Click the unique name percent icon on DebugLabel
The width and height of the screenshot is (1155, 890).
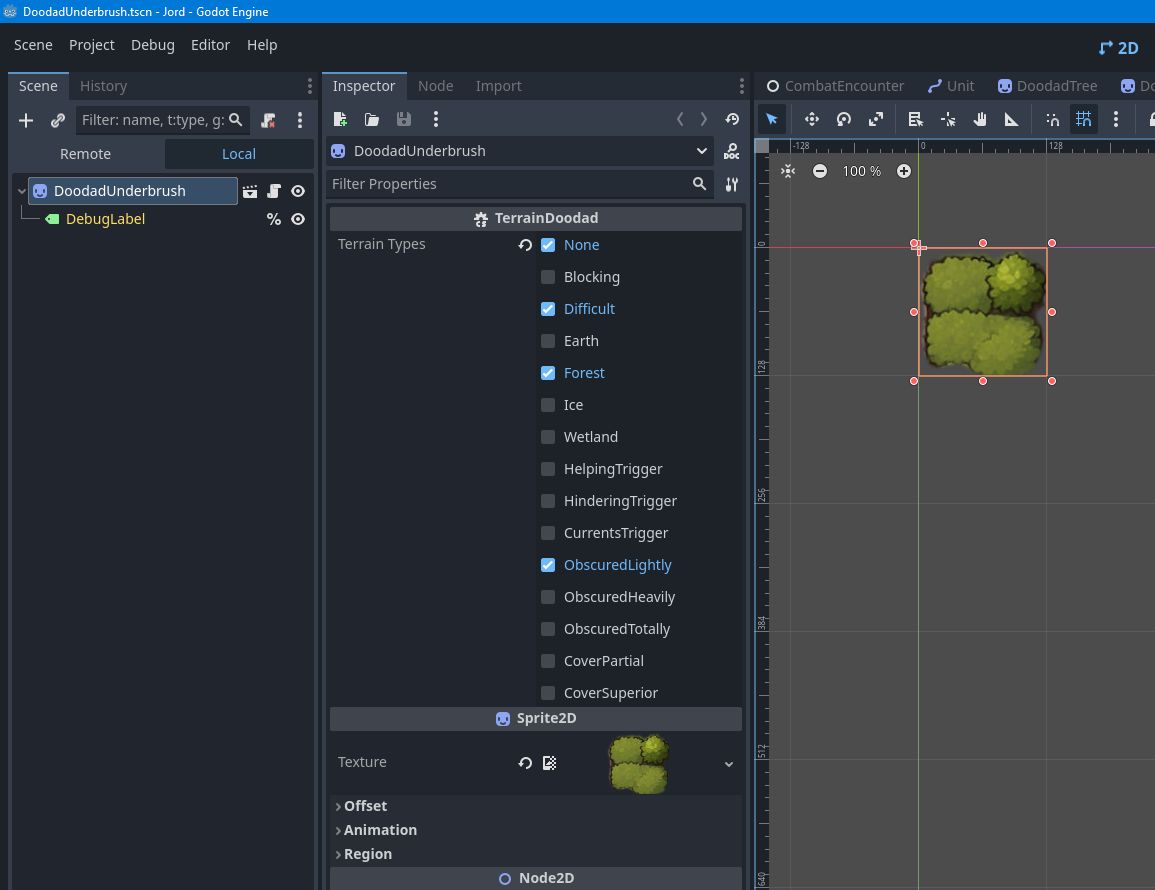[x=274, y=220]
